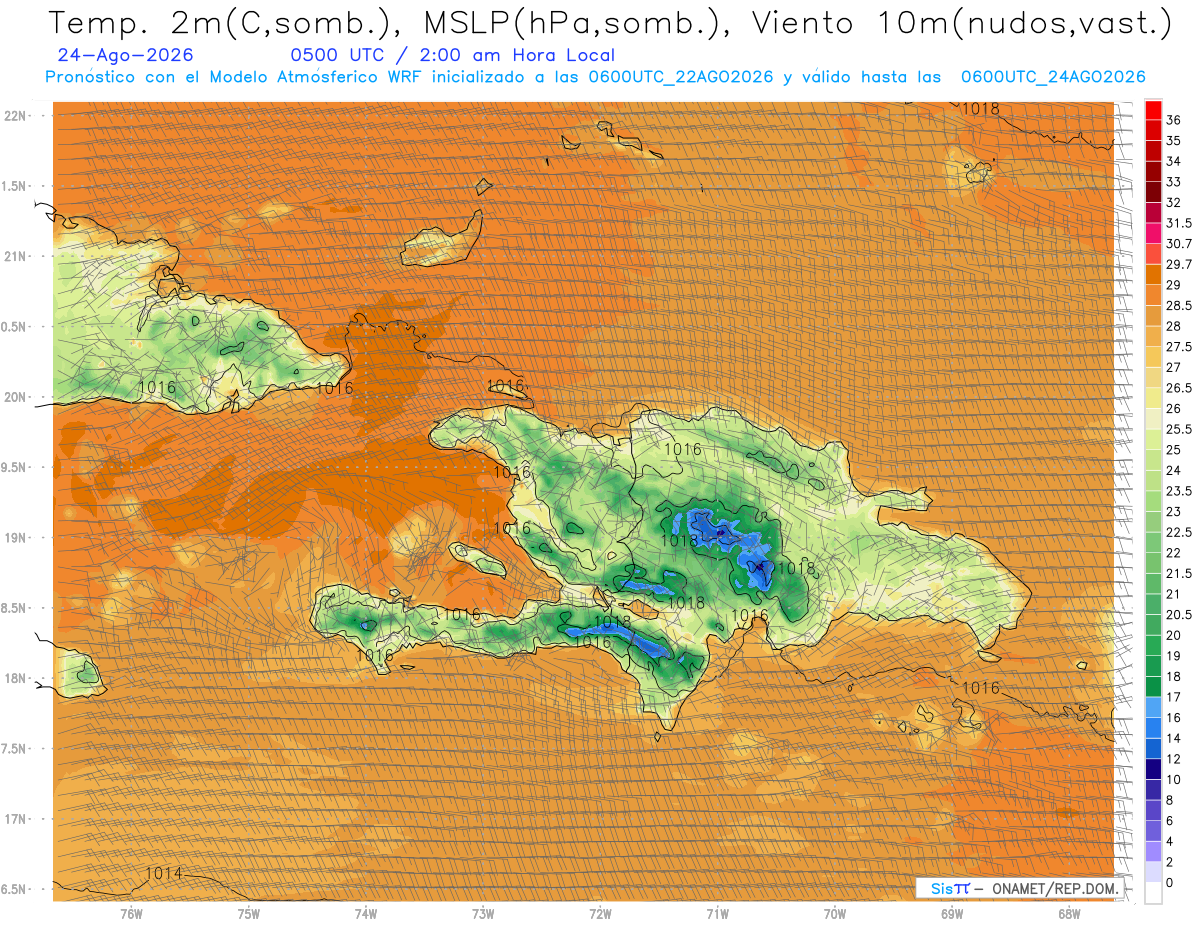Click the latitude label '22N'
This screenshot has height=927, width=1200.
pyautogui.click(x=16, y=116)
